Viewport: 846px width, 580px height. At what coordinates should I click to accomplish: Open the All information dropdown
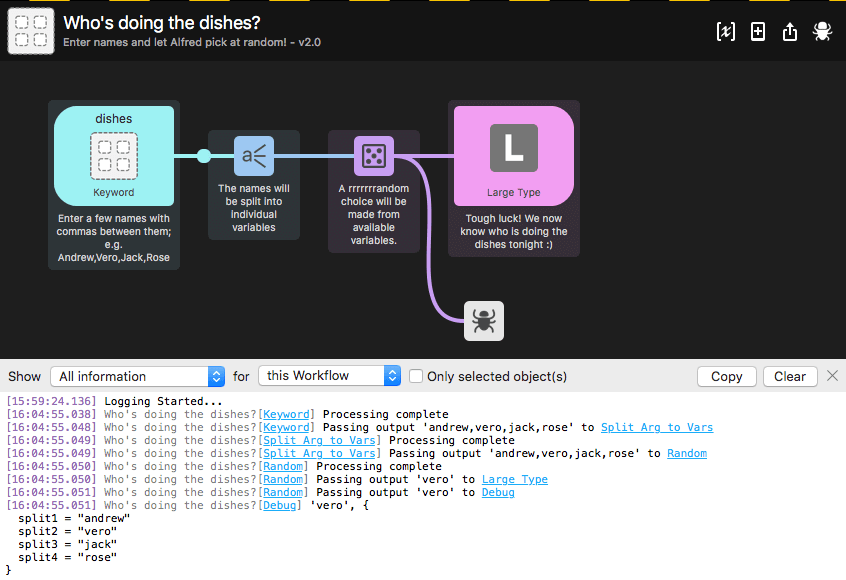click(137, 376)
